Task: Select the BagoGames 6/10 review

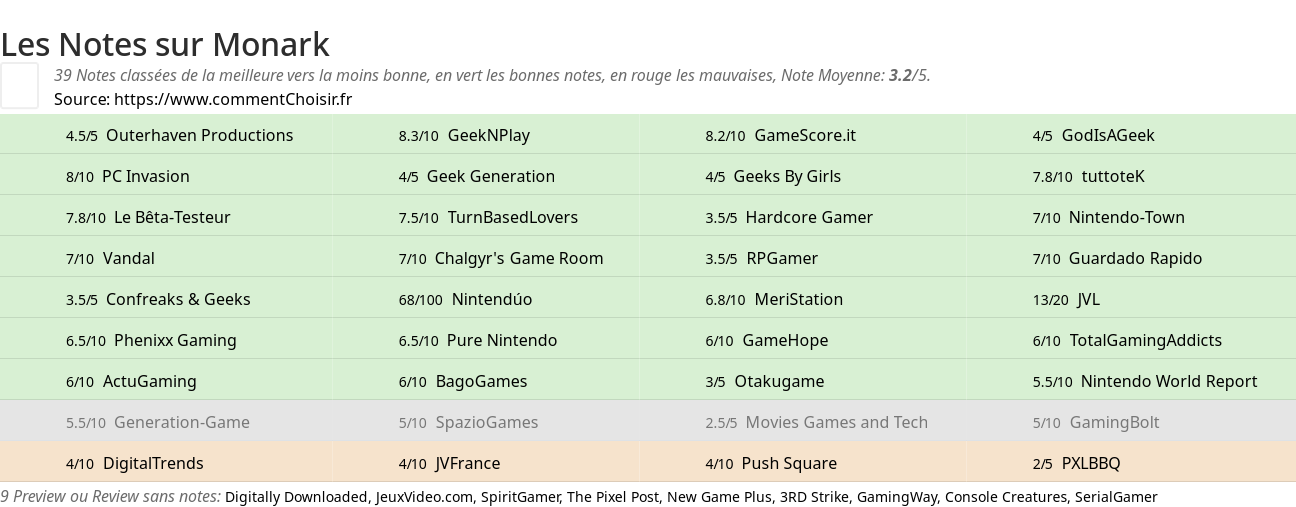Action: coord(463,381)
